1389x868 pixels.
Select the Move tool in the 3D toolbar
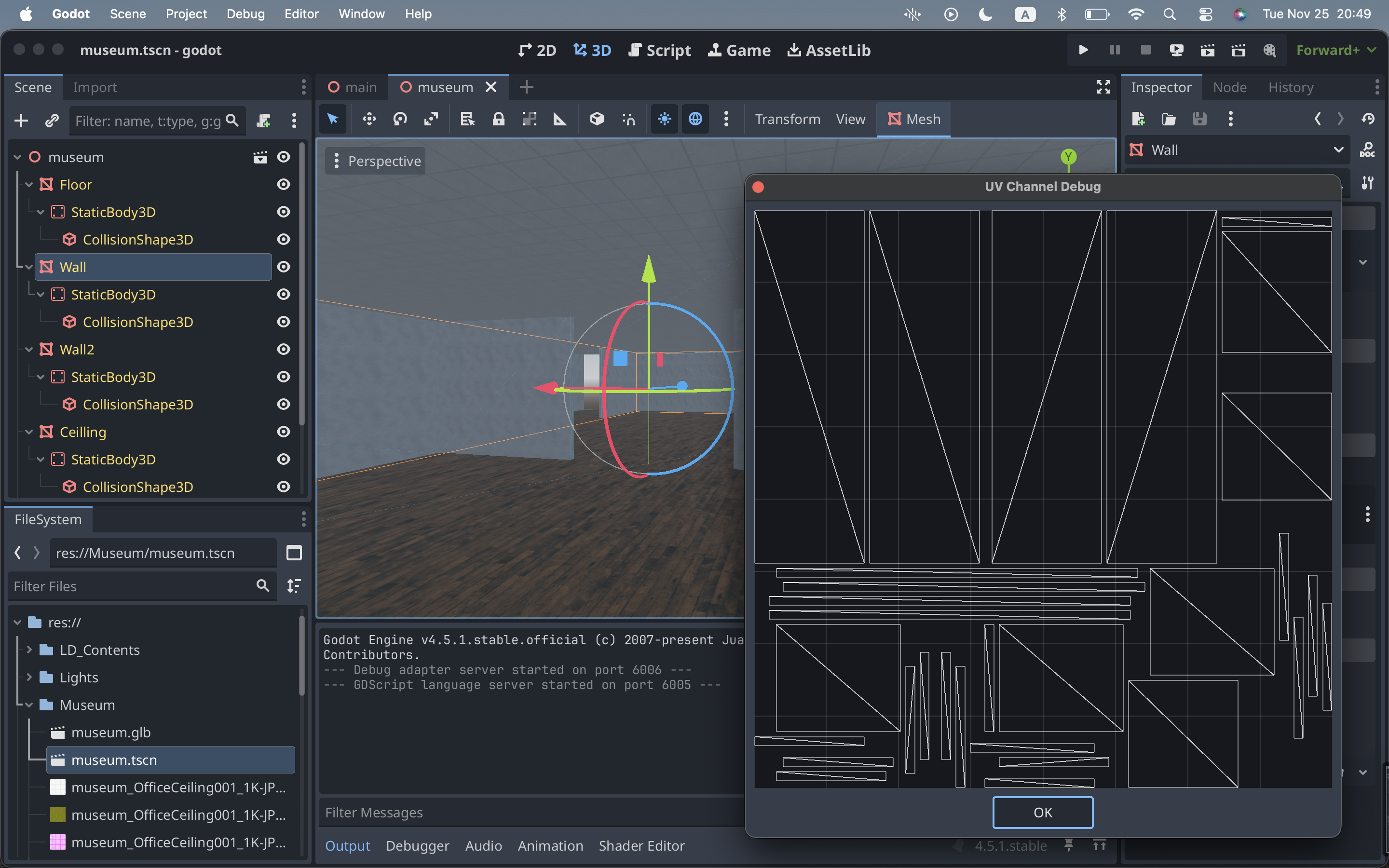click(369, 119)
